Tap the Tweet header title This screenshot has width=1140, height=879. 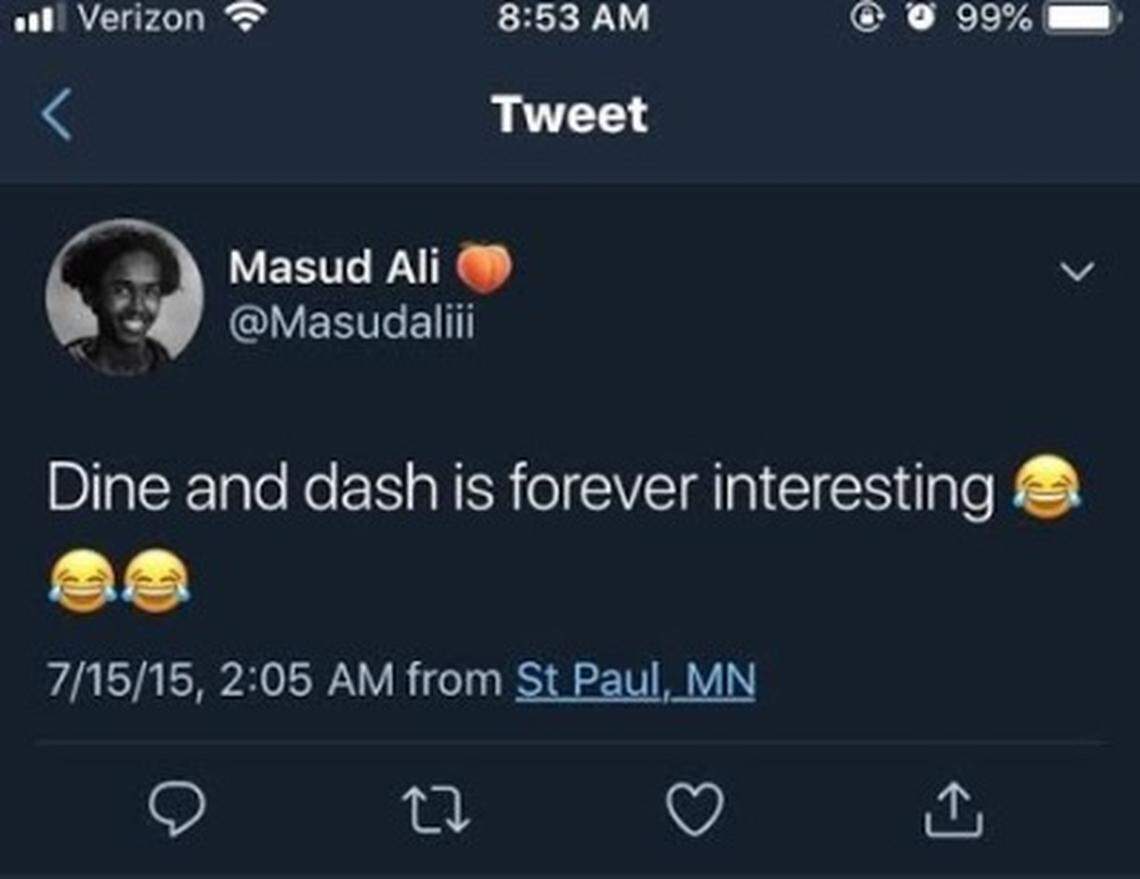tap(570, 114)
